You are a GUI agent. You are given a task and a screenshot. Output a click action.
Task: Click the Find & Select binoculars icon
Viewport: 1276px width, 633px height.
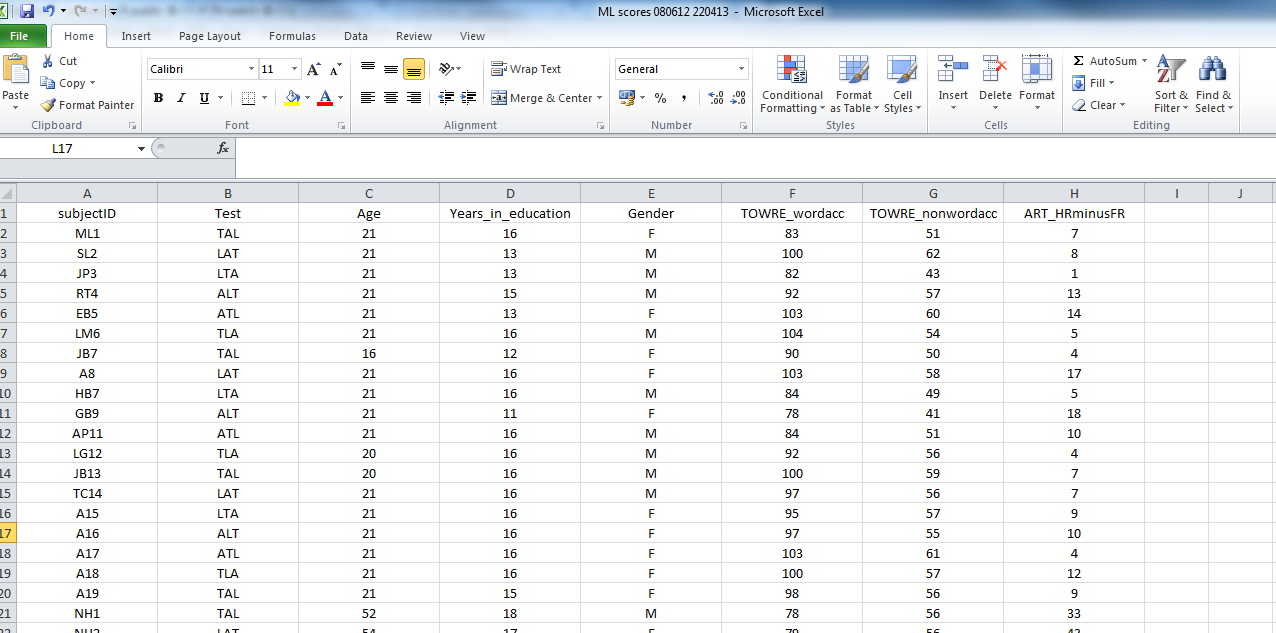[x=1213, y=70]
